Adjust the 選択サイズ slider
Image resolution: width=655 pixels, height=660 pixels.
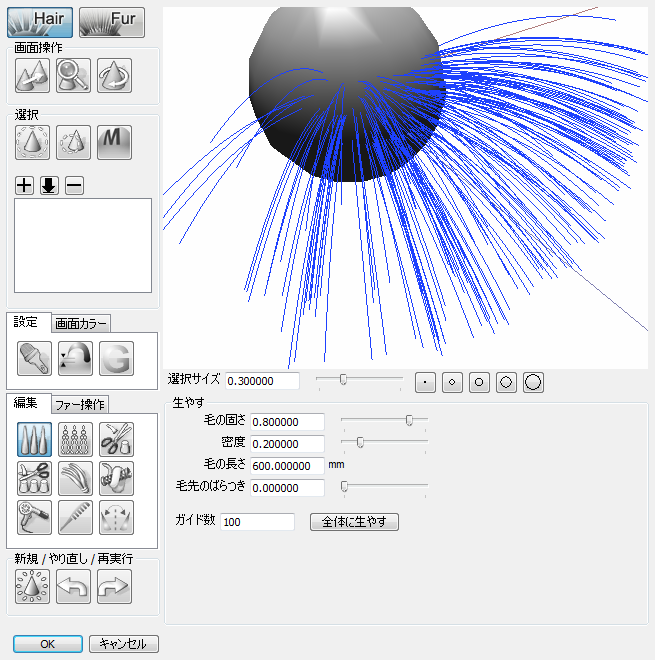coord(343,379)
